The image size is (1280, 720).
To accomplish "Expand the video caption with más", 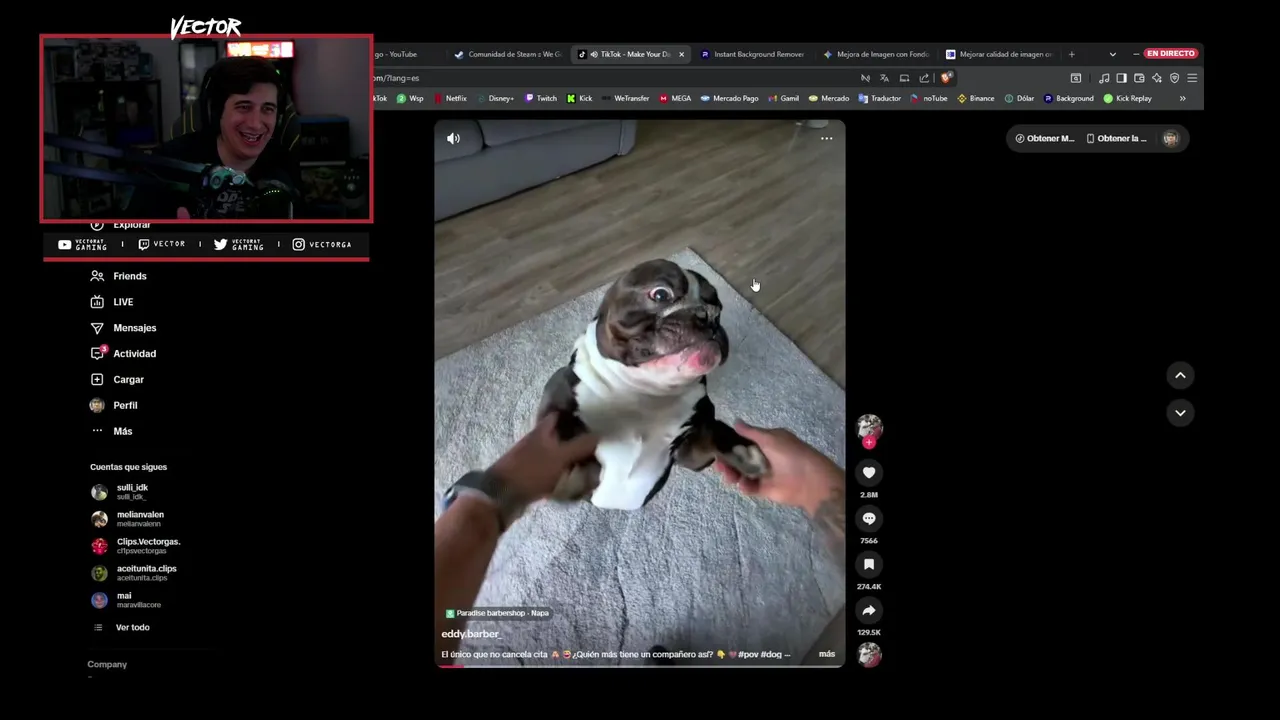I will pyautogui.click(x=827, y=654).
